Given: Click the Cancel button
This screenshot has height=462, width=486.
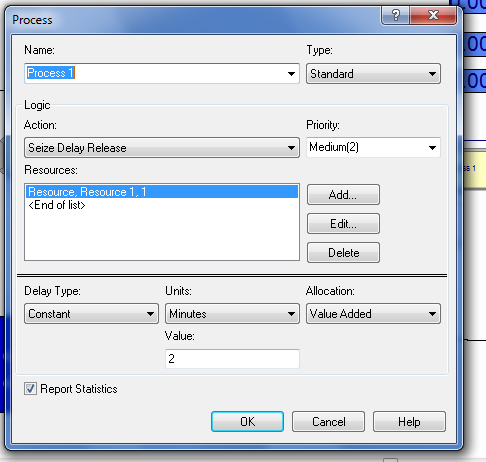Looking at the screenshot, I should click(x=328, y=422).
